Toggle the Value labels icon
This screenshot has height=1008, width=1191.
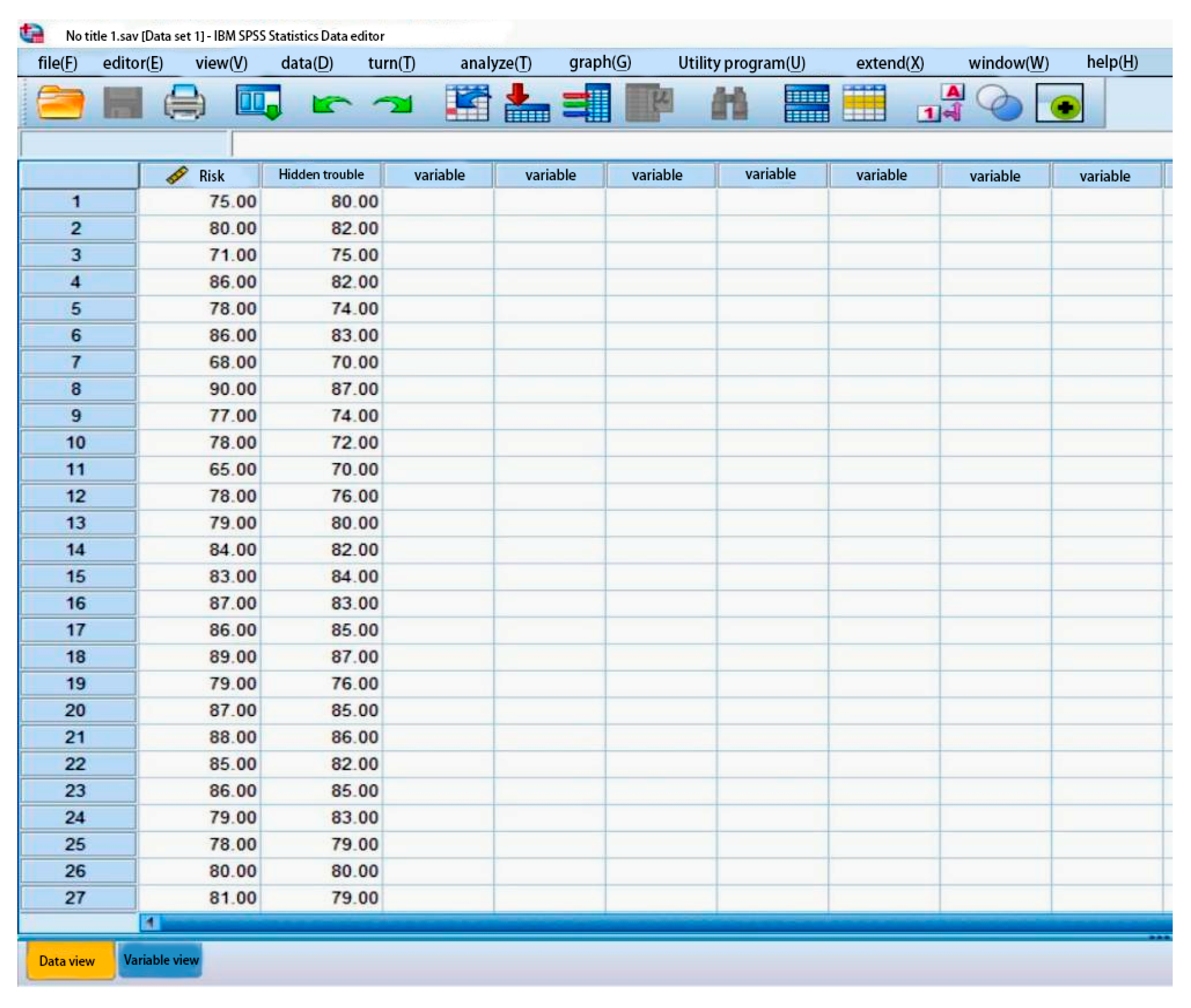click(x=941, y=103)
